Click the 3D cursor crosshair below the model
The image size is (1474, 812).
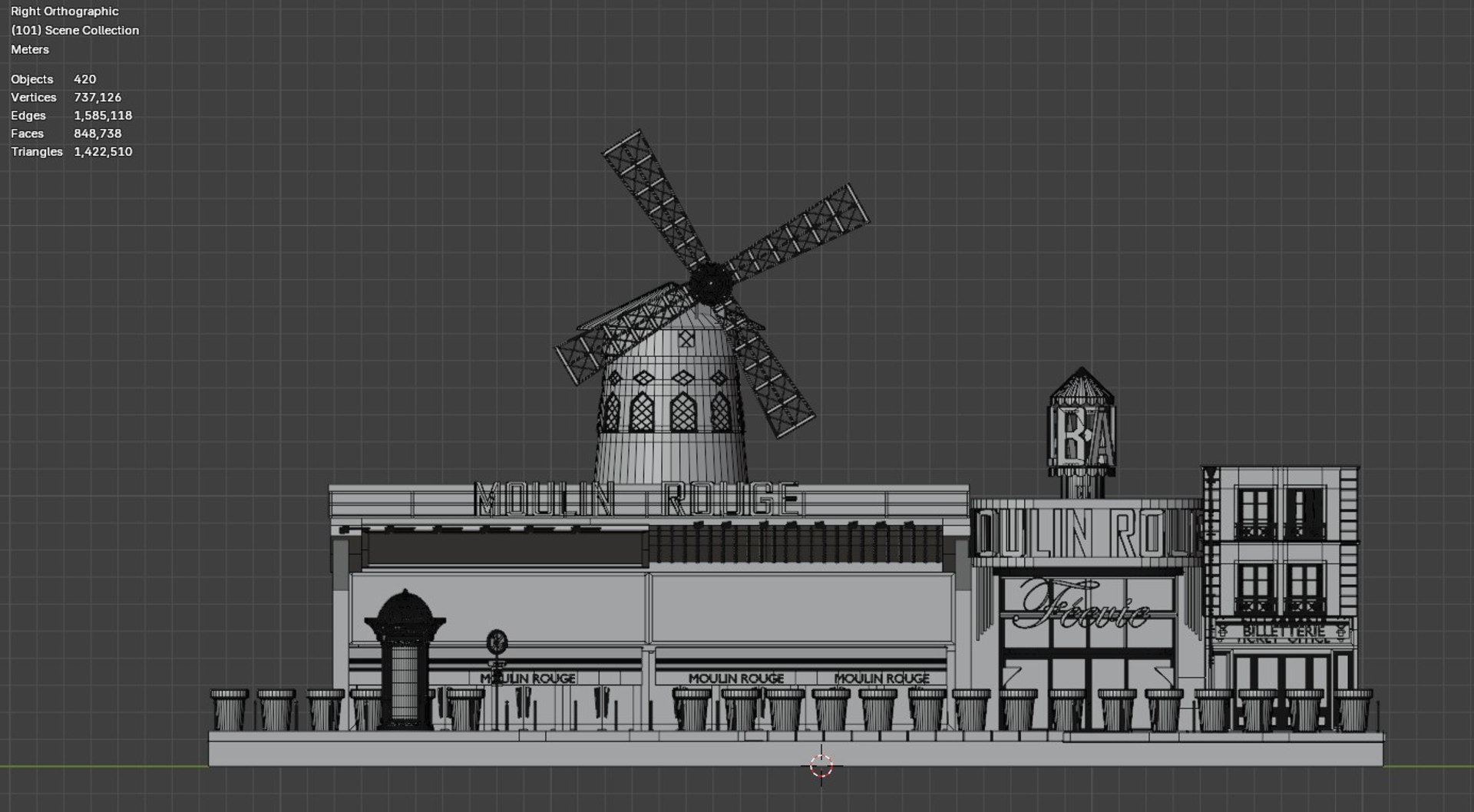[x=821, y=765]
